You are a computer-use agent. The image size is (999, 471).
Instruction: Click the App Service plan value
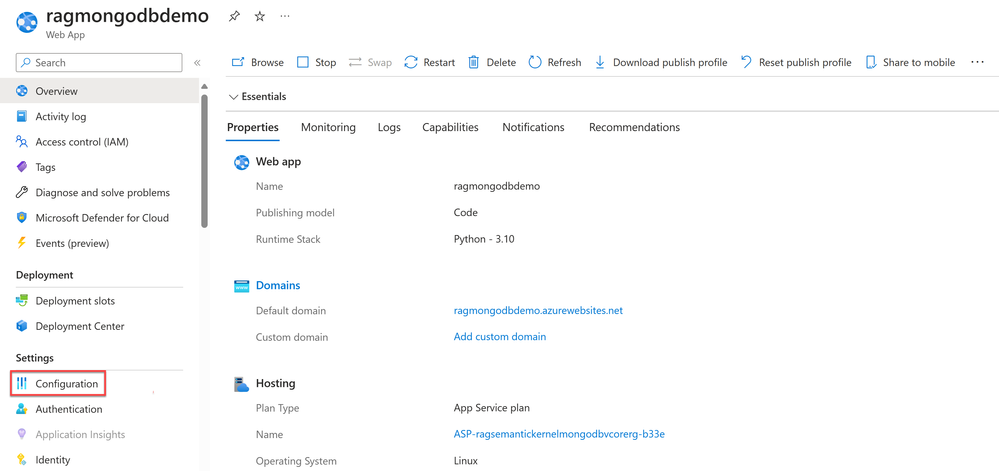(492, 408)
